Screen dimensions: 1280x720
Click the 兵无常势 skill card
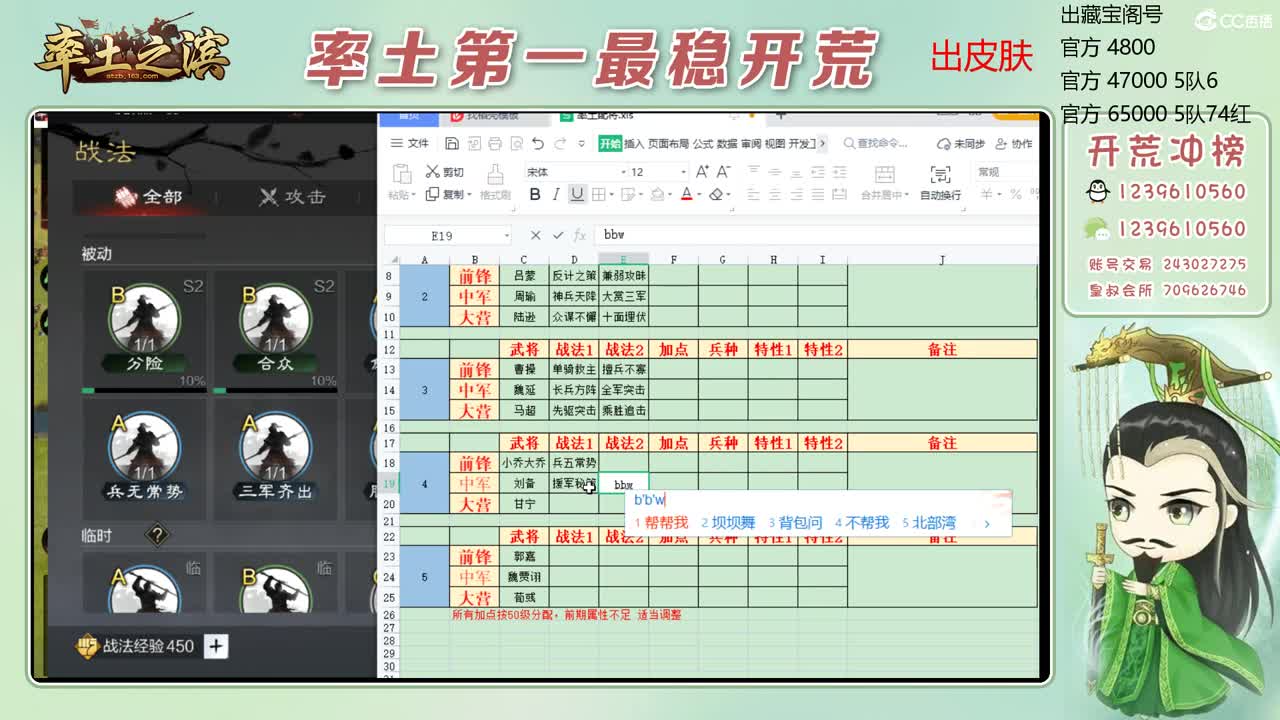tap(144, 458)
